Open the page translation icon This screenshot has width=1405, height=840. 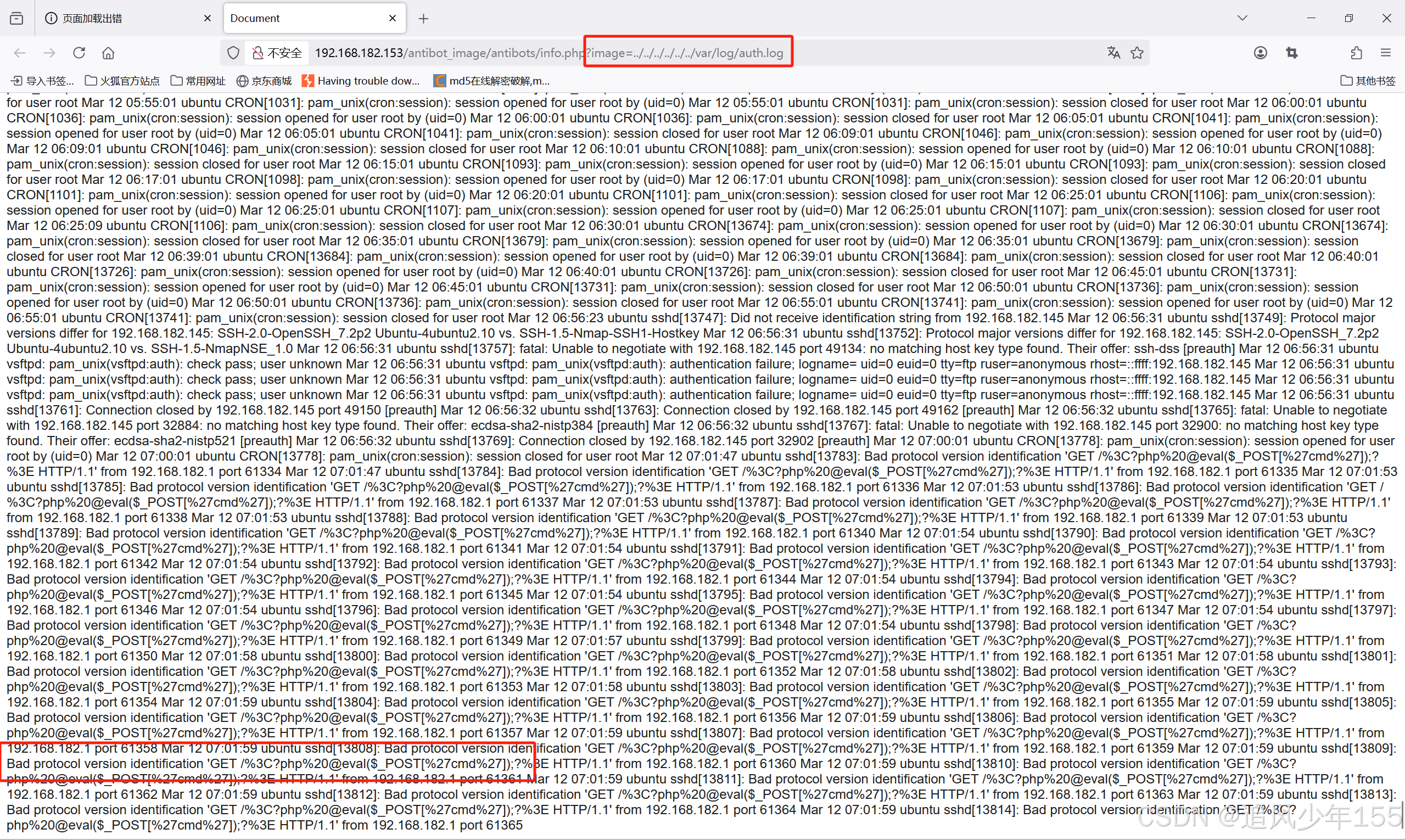pos(1113,53)
